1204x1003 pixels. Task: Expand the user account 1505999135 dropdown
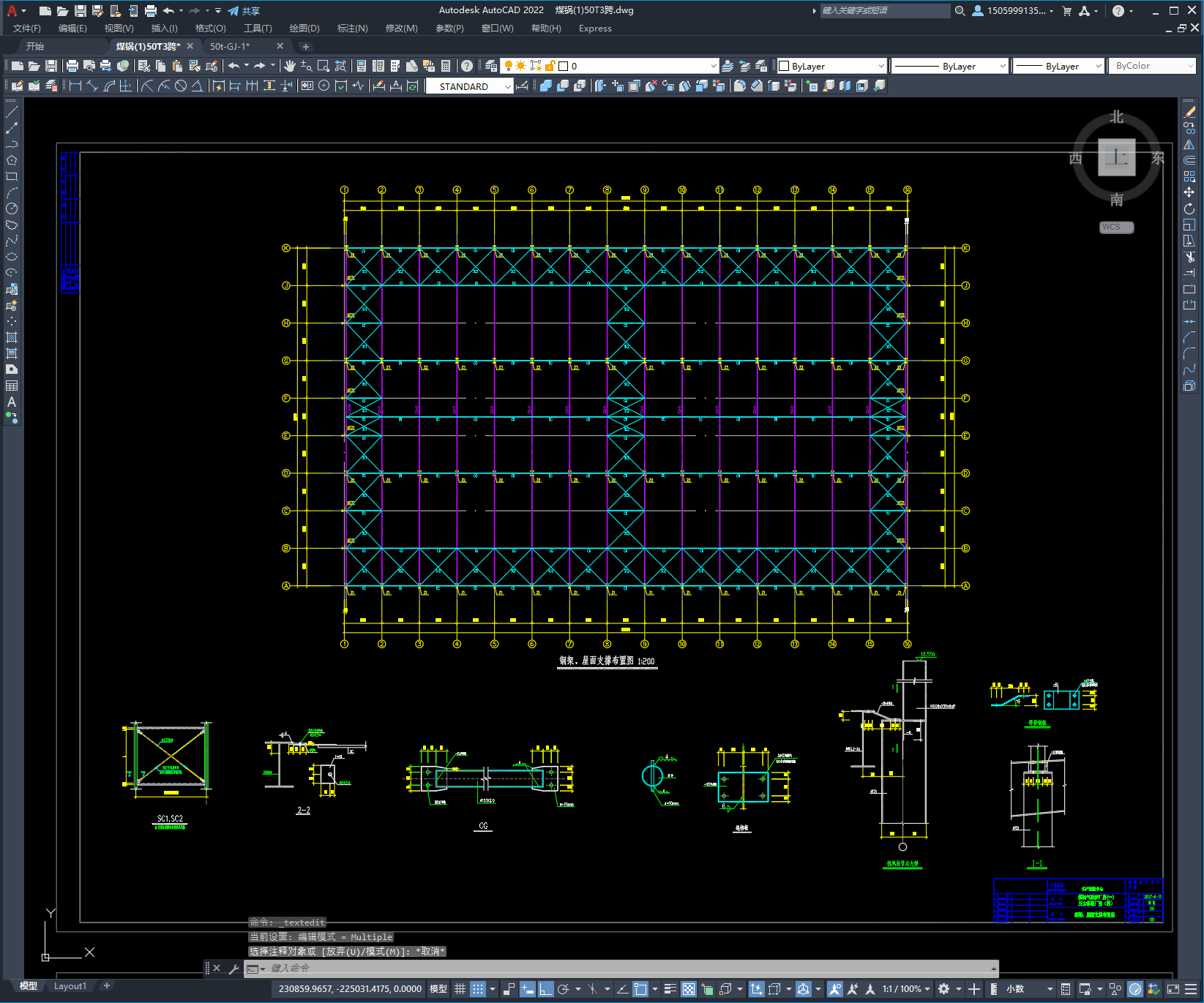pos(1013,11)
